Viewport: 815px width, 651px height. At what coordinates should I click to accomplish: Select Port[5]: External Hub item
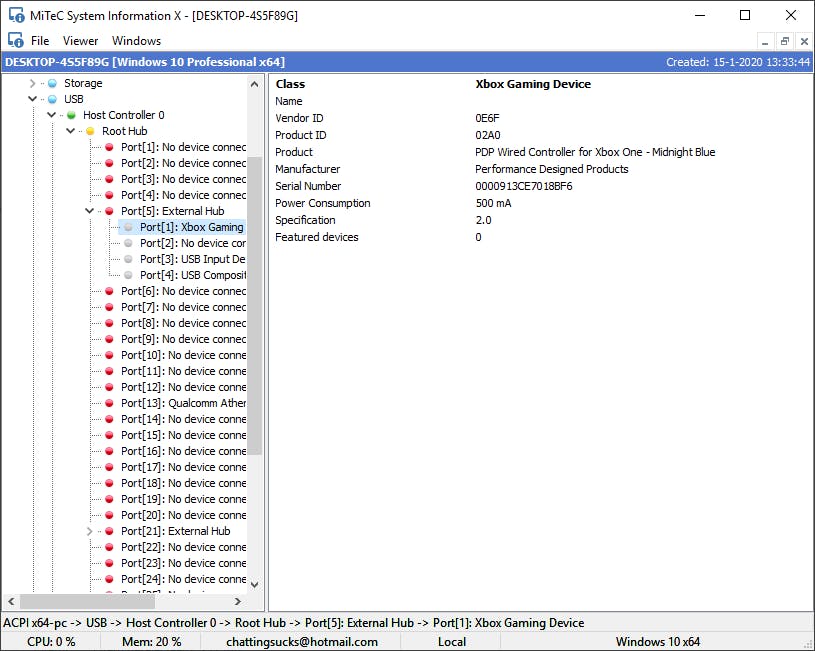(173, 211)
